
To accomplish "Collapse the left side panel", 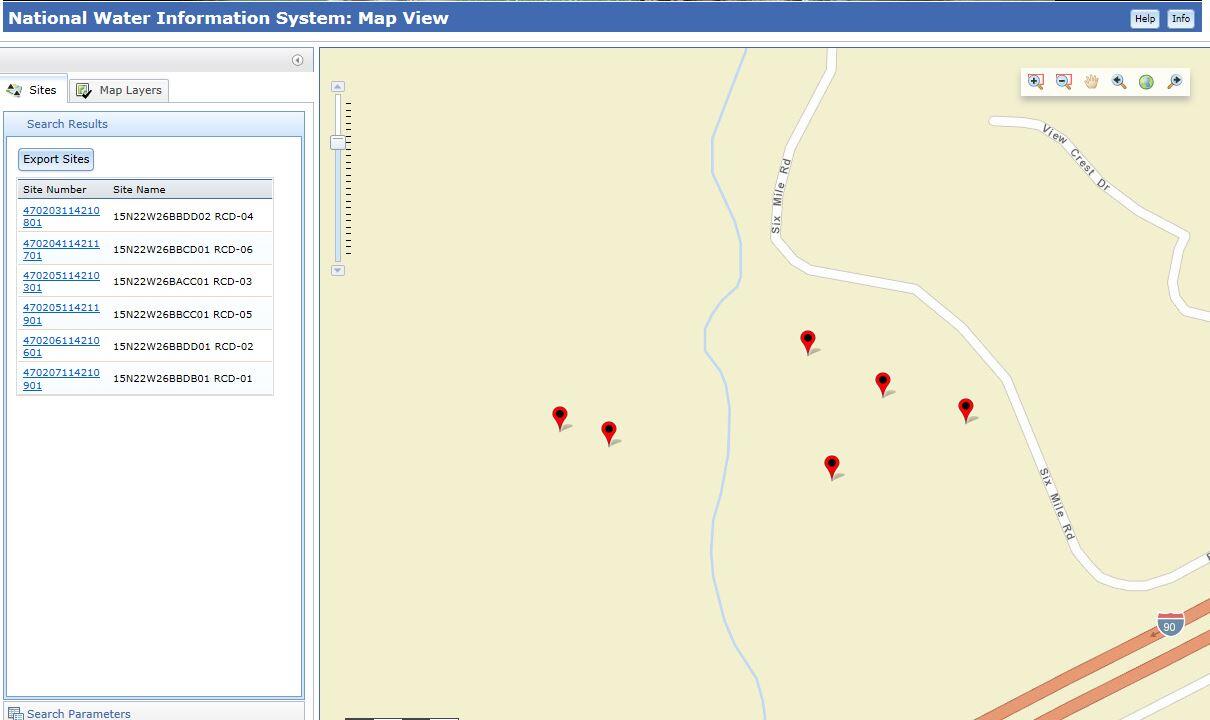I will tap(297, 60).
